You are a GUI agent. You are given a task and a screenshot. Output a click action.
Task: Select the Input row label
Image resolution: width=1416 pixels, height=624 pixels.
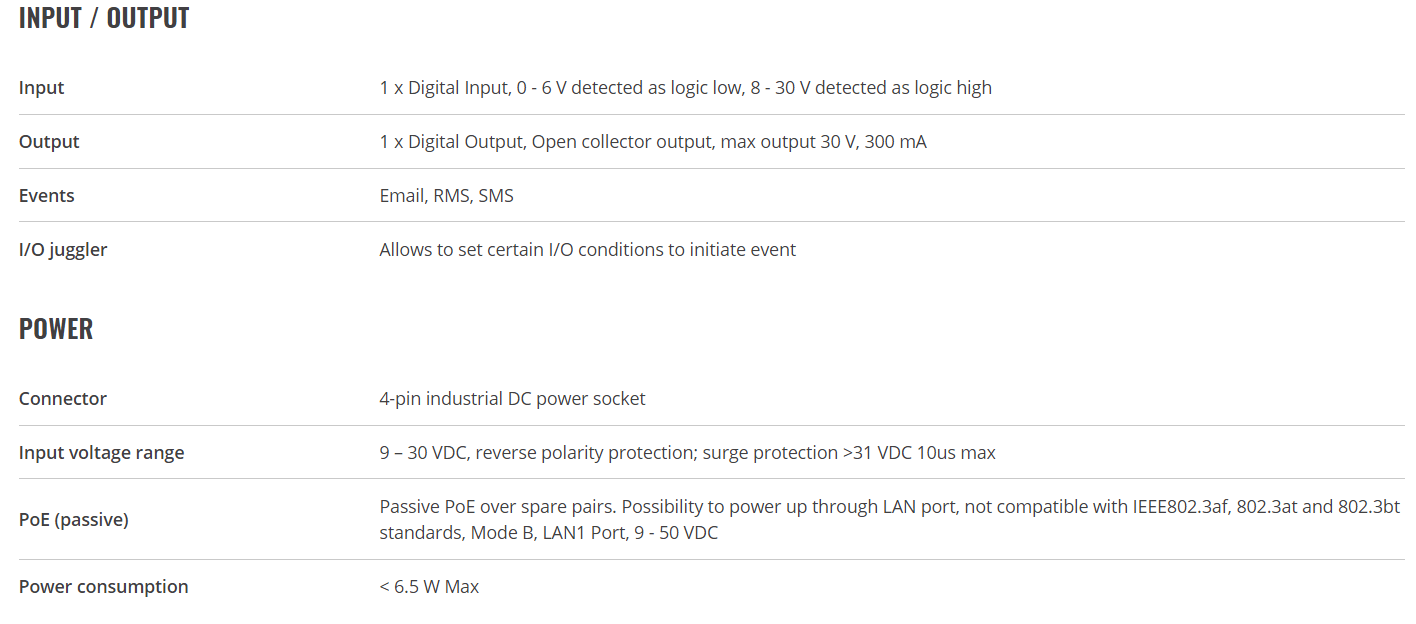coord(41,88)
